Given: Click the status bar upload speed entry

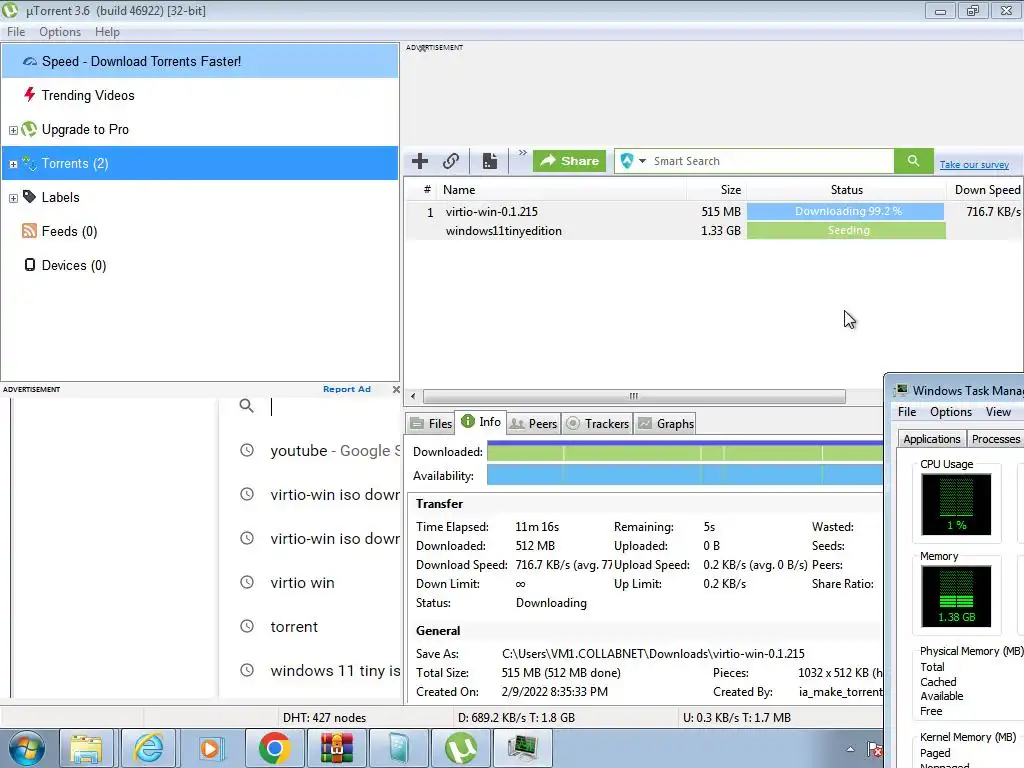Looking at the screenshot, I should point(737,718).
